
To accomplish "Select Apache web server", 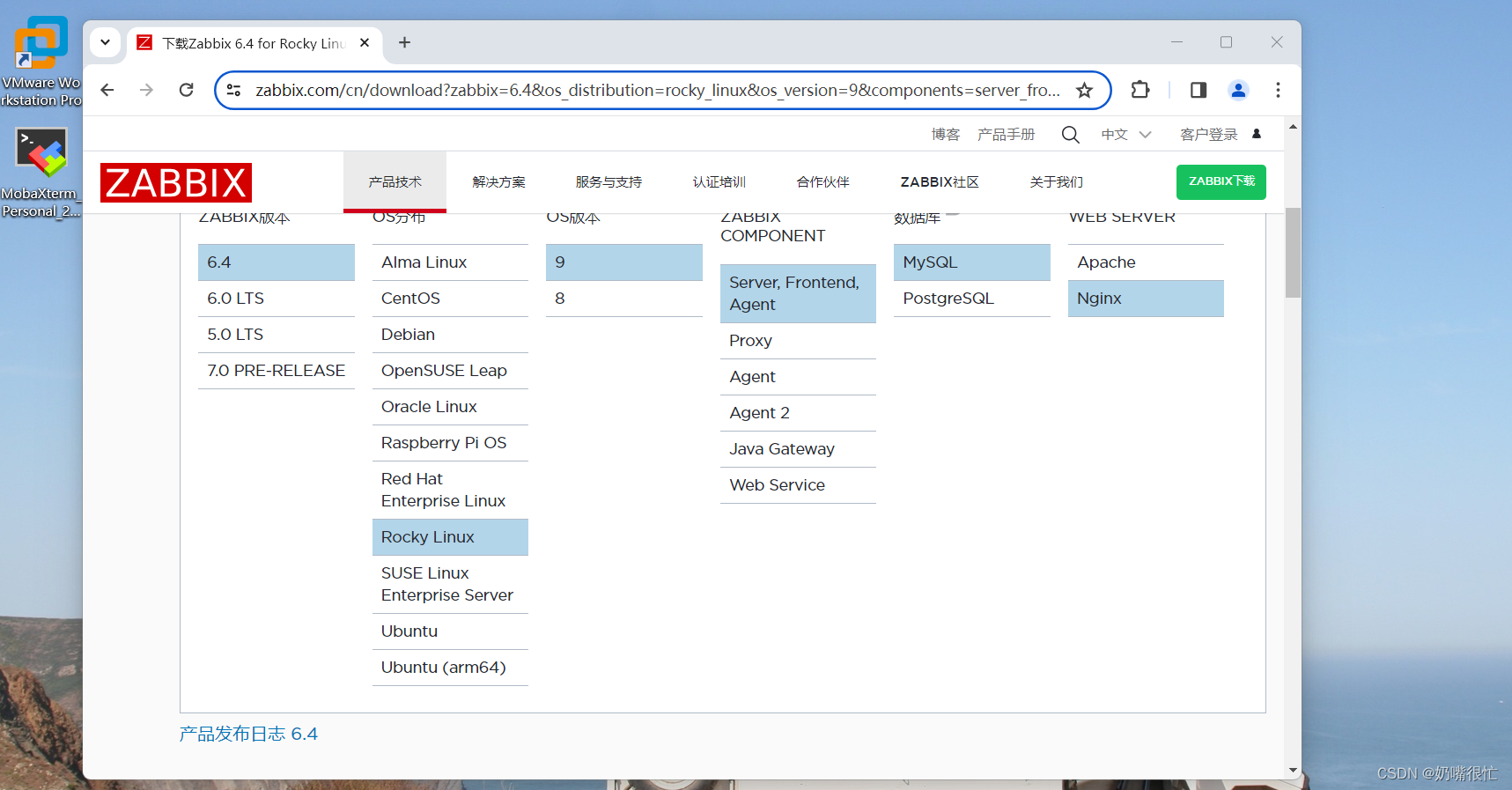I will (1146, 262).
